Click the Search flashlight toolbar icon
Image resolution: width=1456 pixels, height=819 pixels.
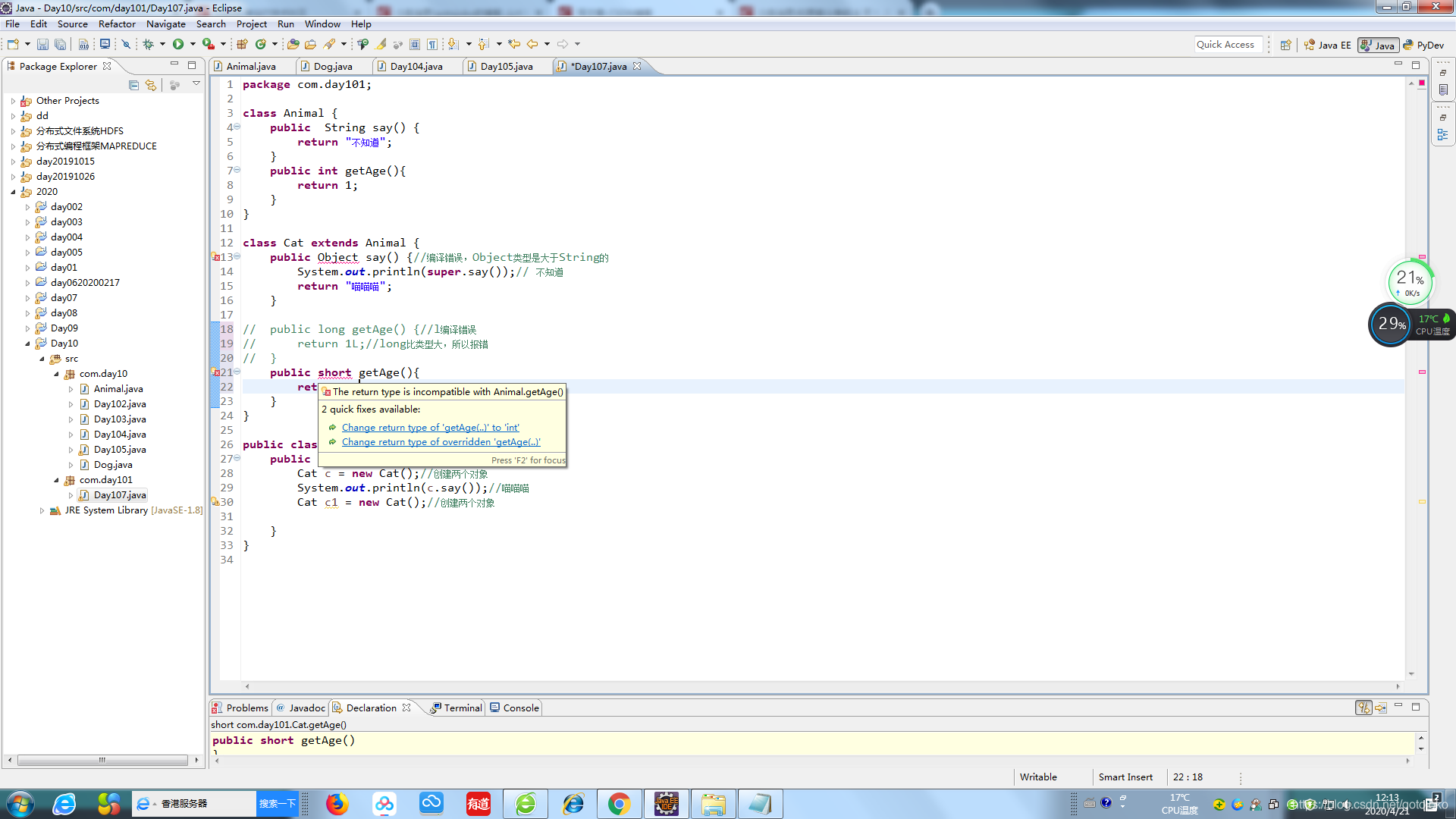330,45
